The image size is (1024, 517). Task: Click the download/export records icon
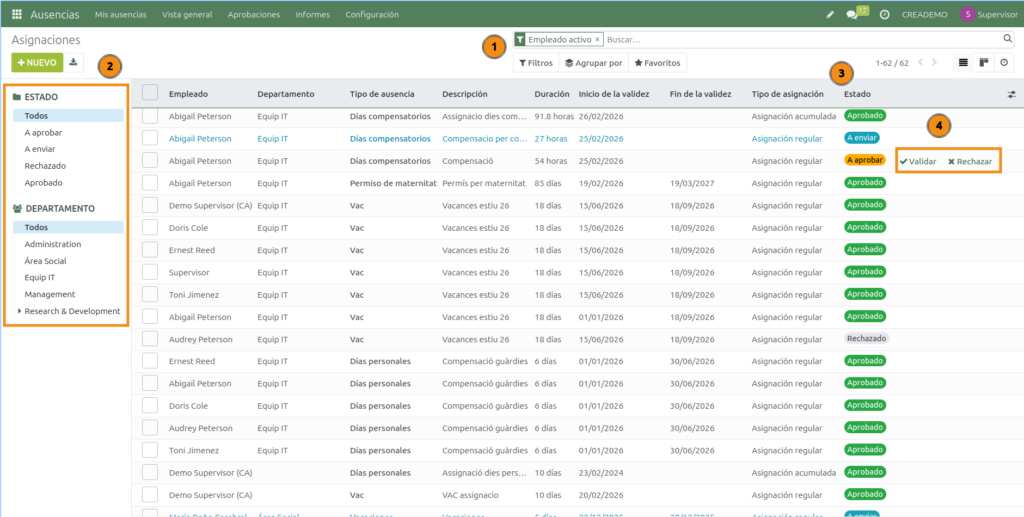tap(74, 63)
